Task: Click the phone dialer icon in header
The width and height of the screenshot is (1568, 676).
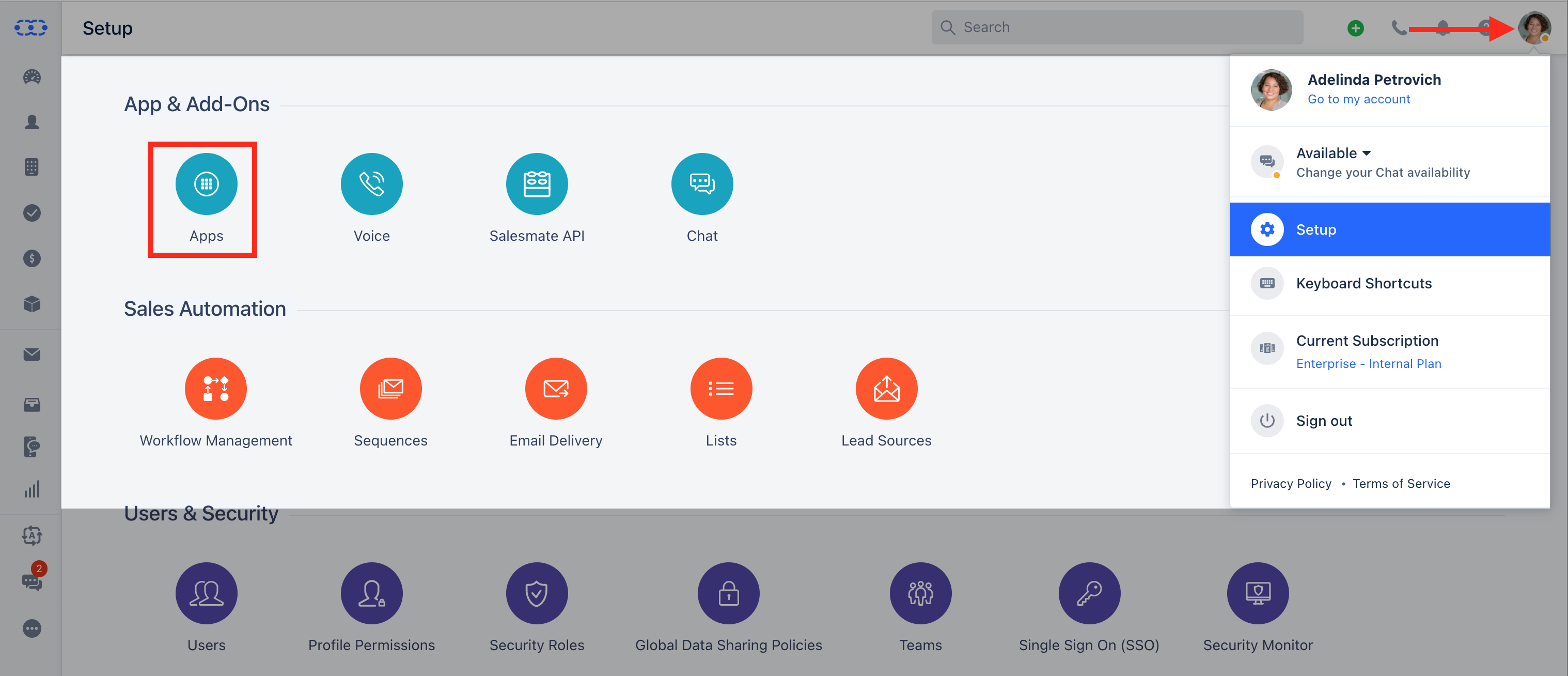Action: point(1399,28)
